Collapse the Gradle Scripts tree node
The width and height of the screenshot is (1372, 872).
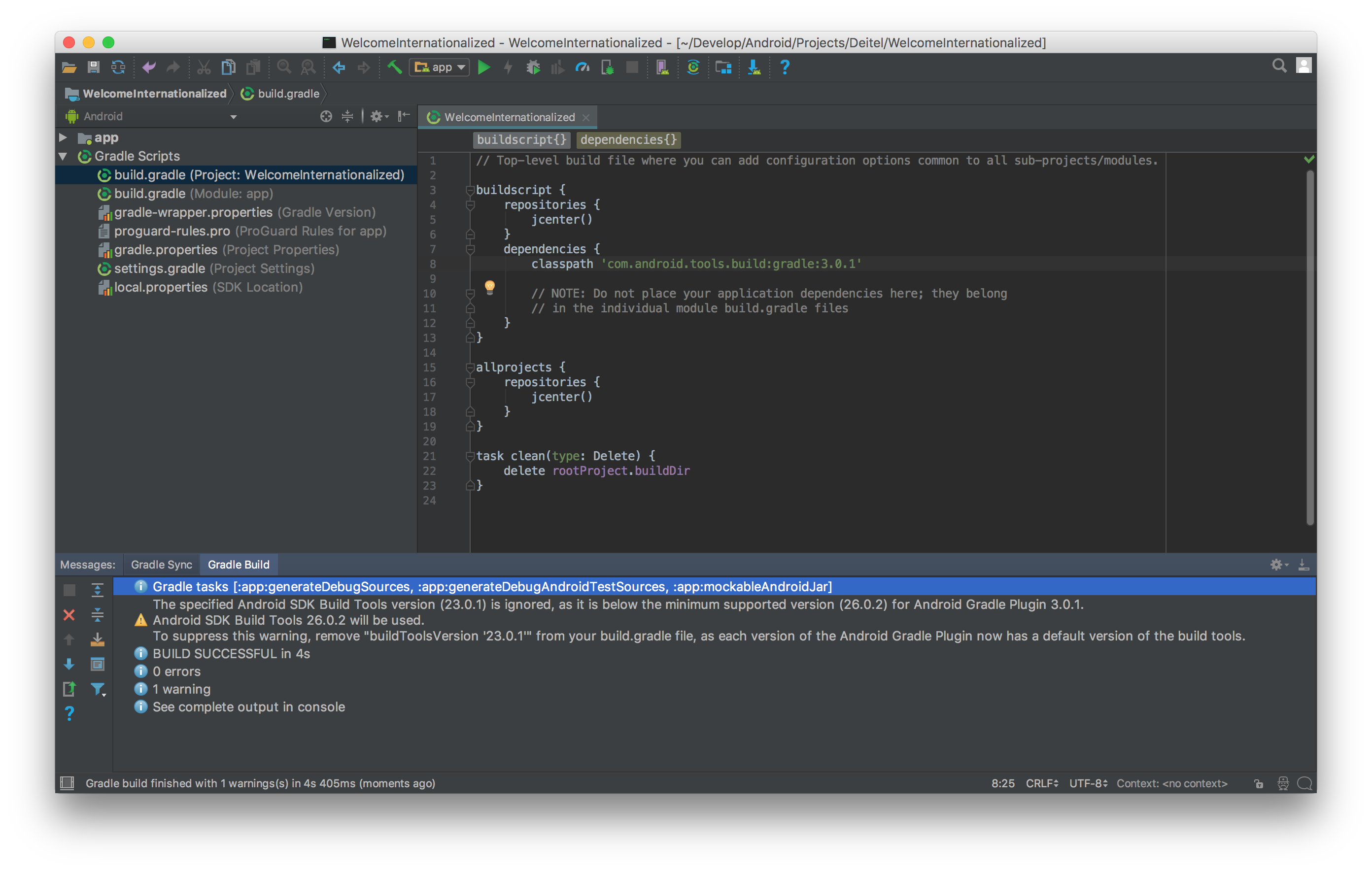click(x=63, y=156)
